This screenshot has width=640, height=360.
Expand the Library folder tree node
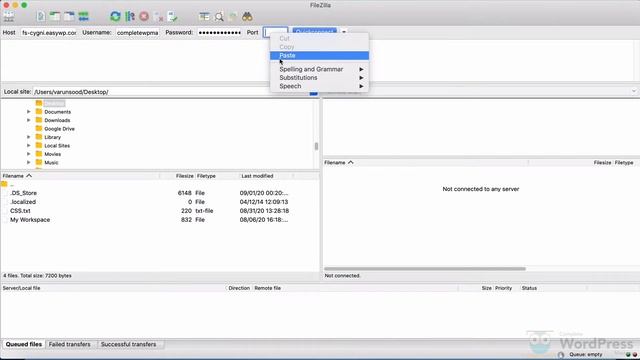(29, 137)
